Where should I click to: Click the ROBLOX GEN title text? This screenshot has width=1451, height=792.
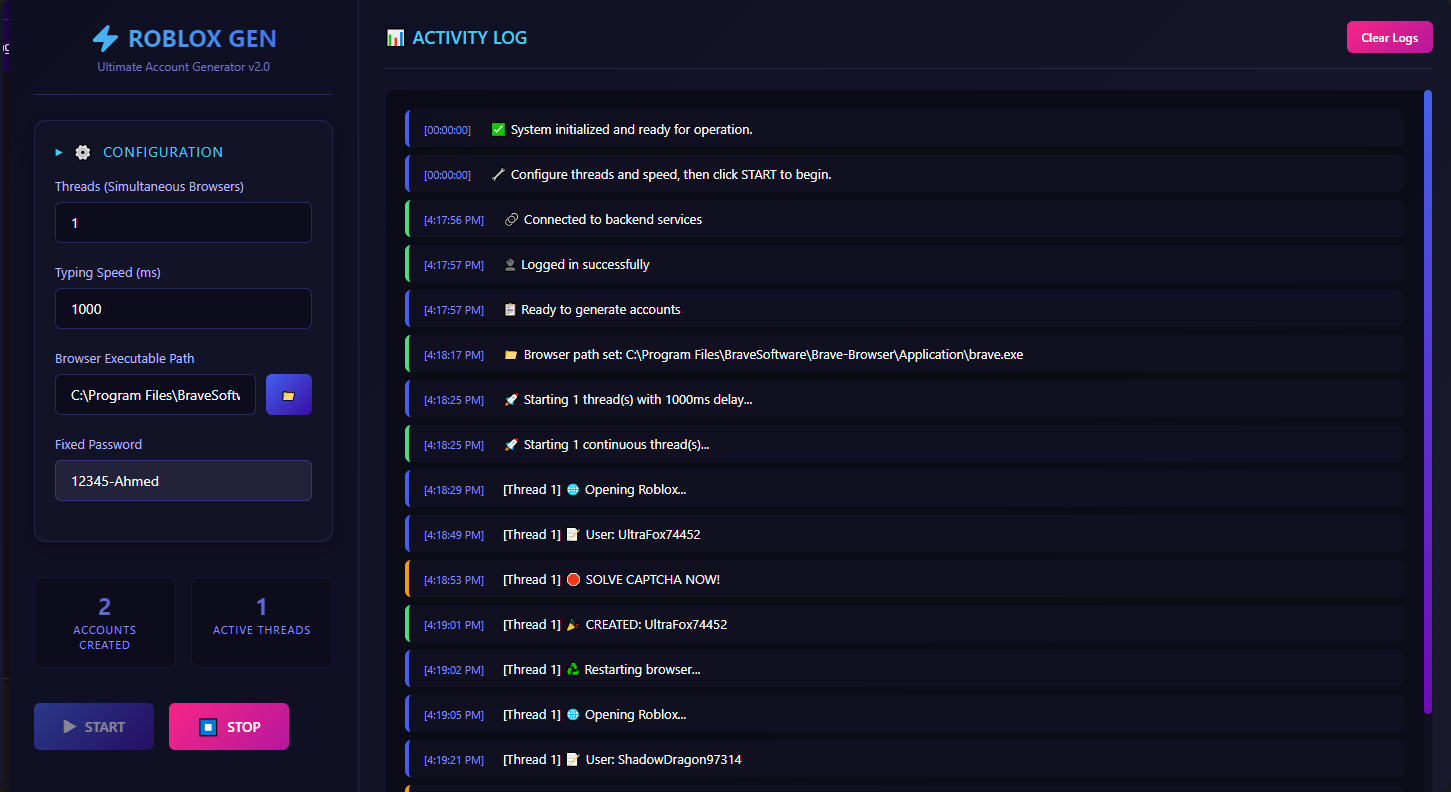(x=203, y=39)
